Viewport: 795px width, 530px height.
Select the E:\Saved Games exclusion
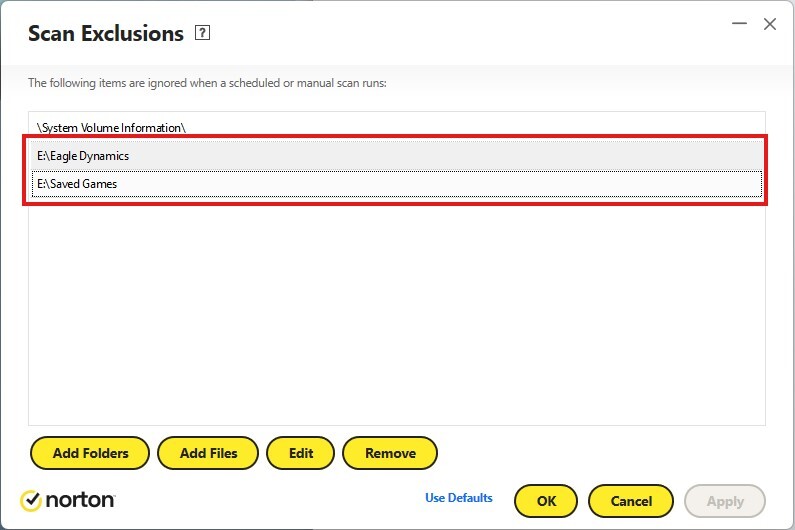pos(396,184)
